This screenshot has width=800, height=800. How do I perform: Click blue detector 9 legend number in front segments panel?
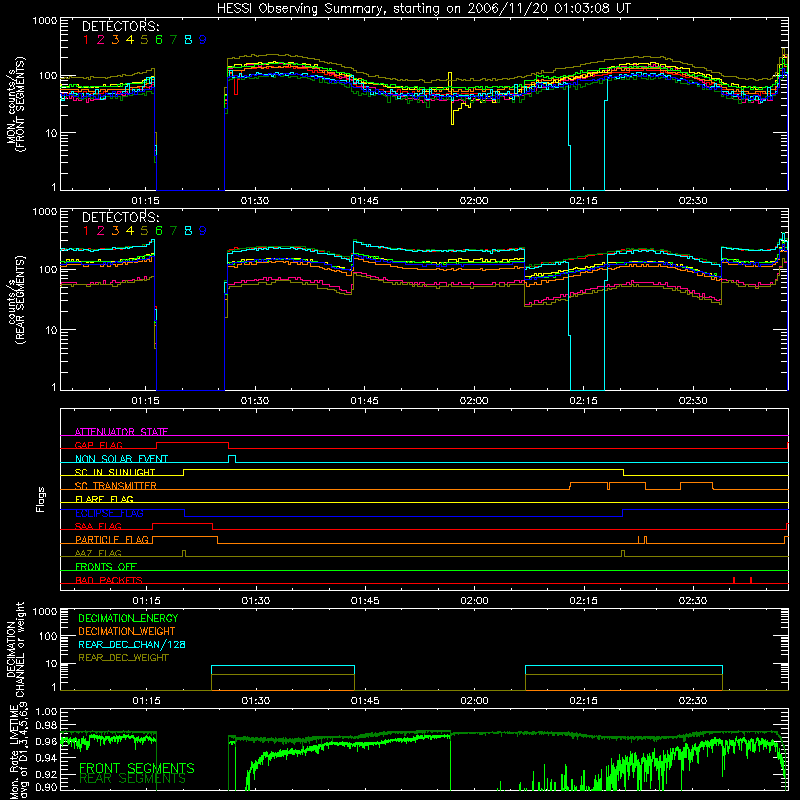point(203,40)
